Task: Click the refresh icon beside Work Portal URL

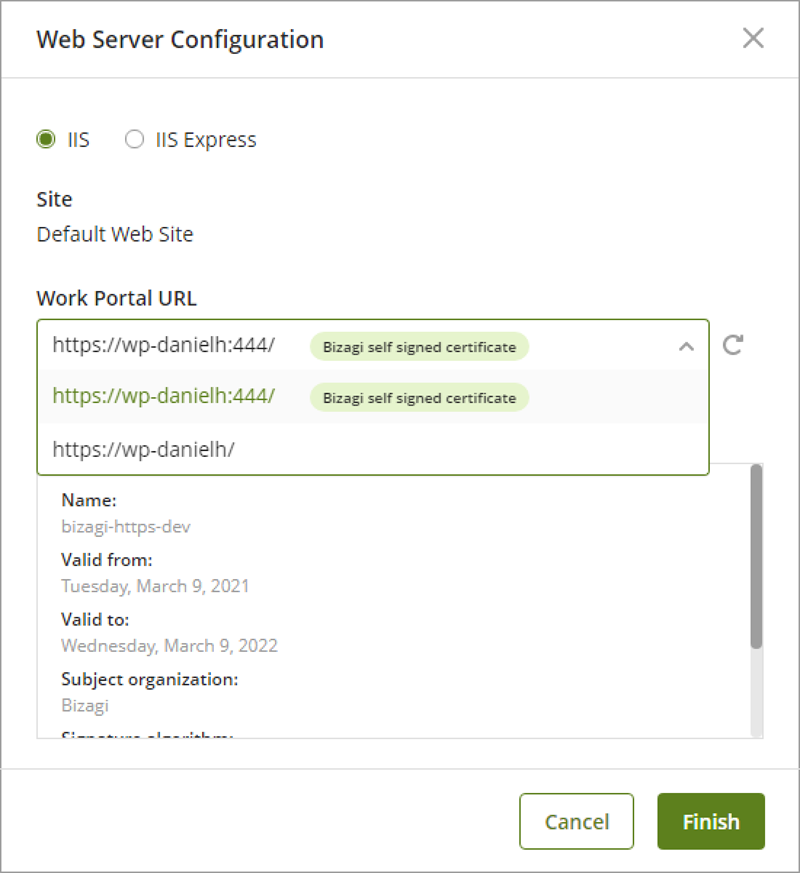Action: click(x=733, y=345)
